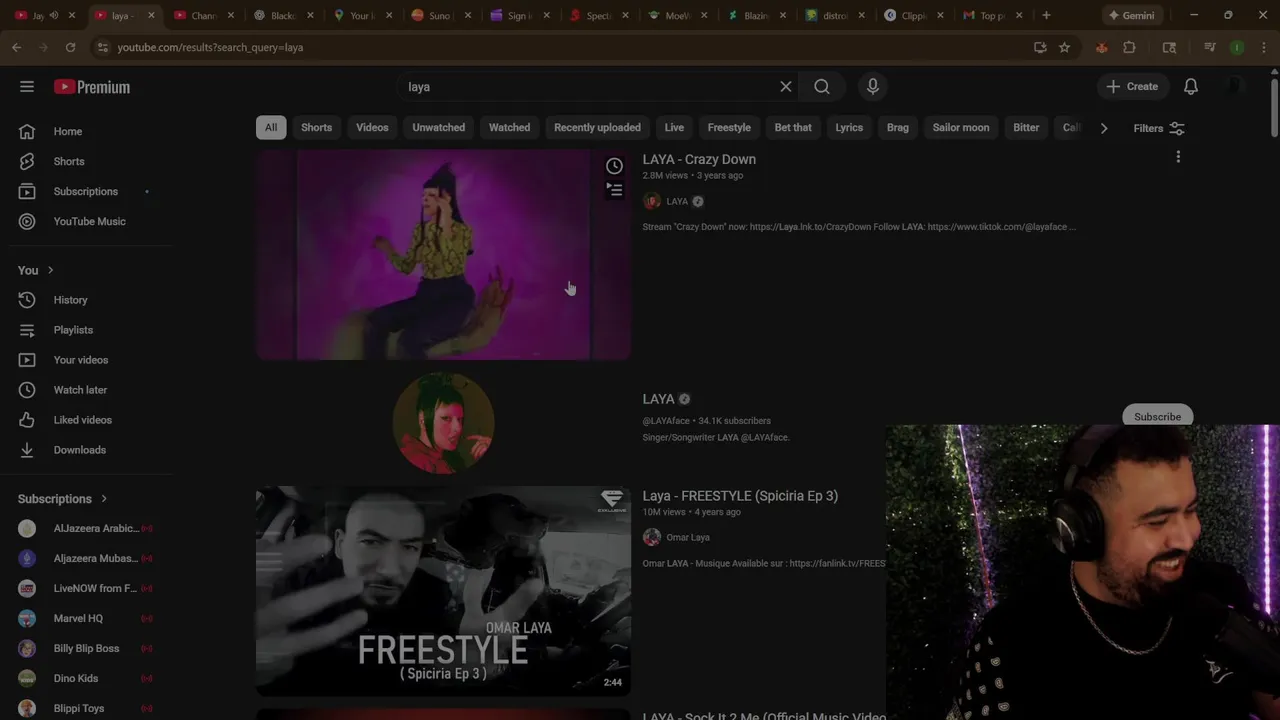Image resolution: width=1280 pixels, height=720 pixels.
Task: Open the notifications bell
Action: click(1191, 87)
